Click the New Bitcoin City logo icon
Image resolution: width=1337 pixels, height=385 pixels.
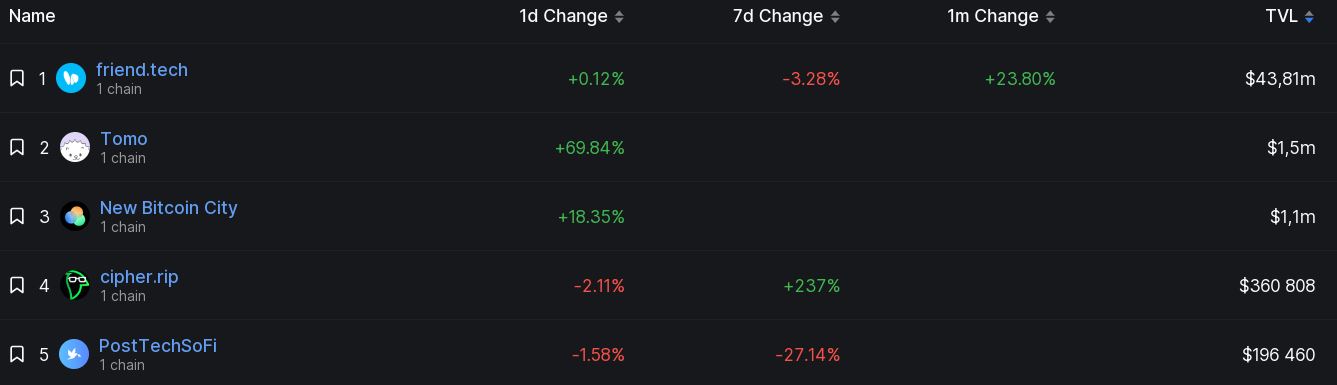75,216
